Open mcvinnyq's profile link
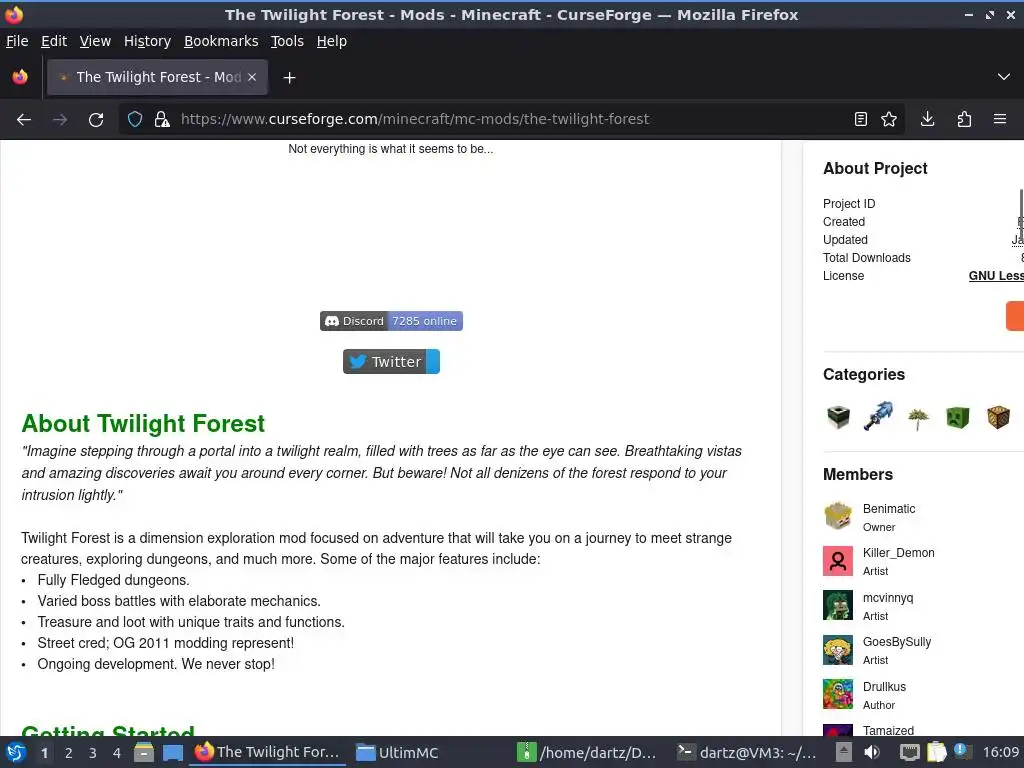 click(x=888, y=598)
